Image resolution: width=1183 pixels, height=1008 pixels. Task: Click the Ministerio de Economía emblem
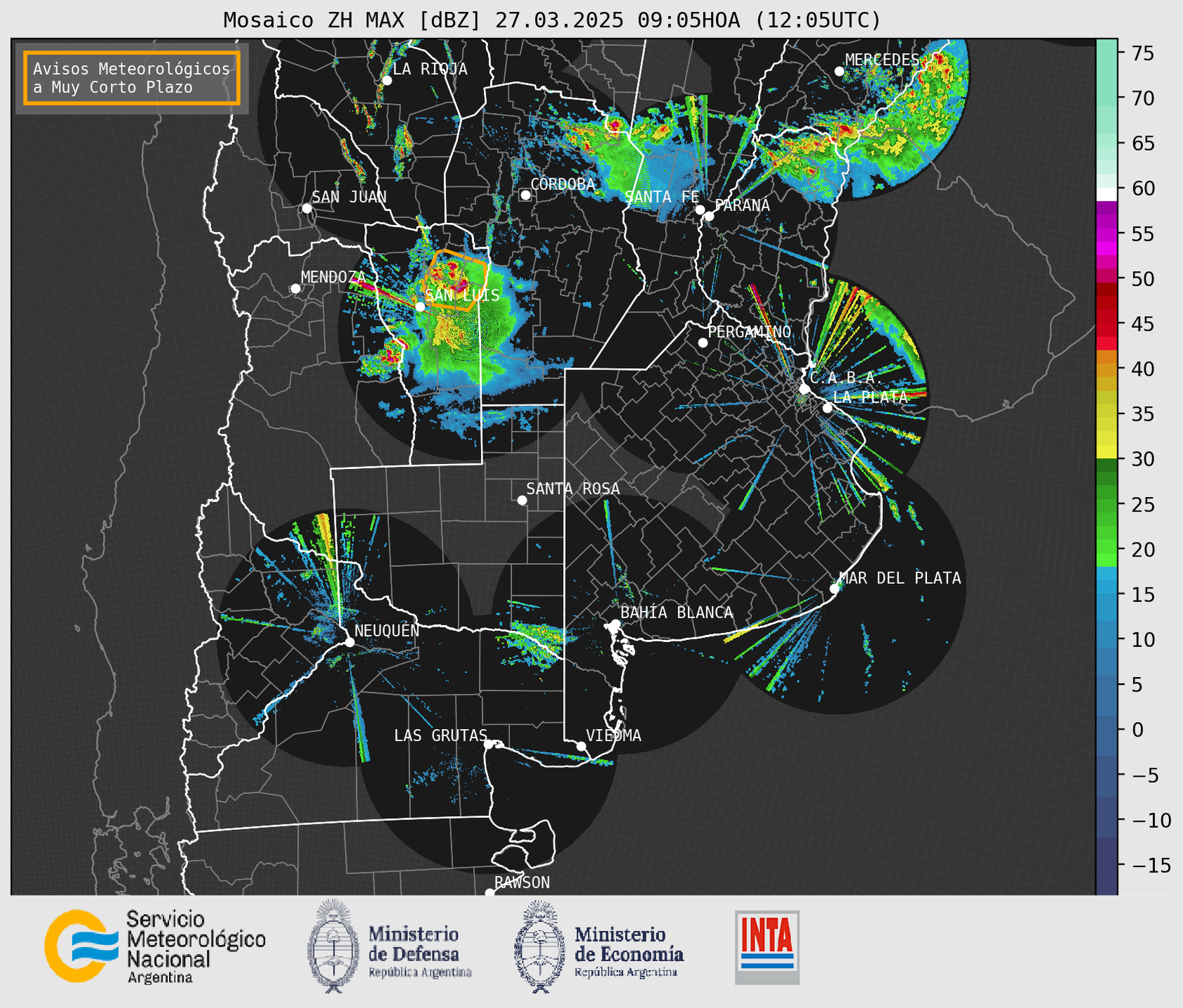point(540,946)
